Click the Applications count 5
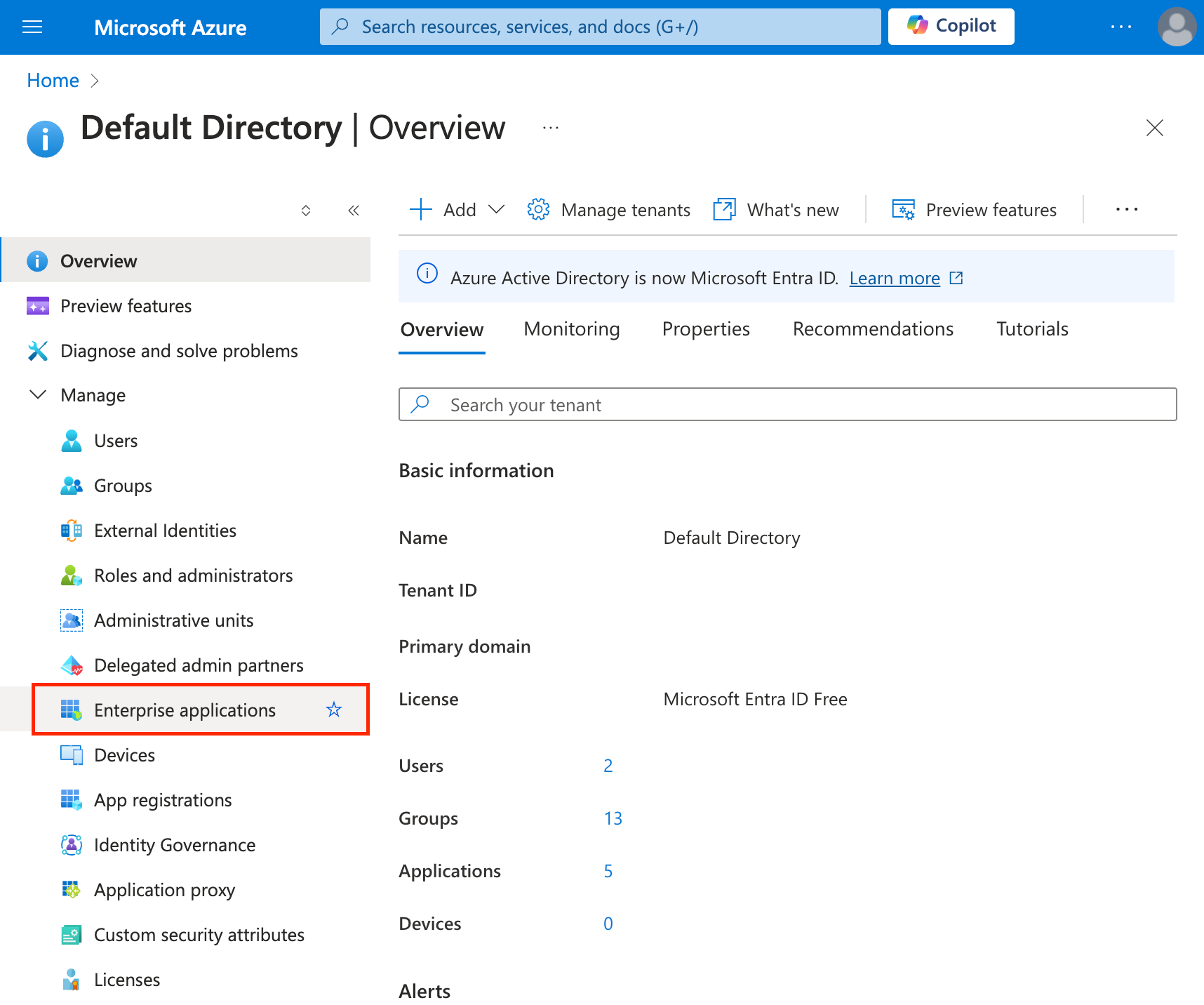The height and width of the screenshot is (1005, 1204). point(608,871)
